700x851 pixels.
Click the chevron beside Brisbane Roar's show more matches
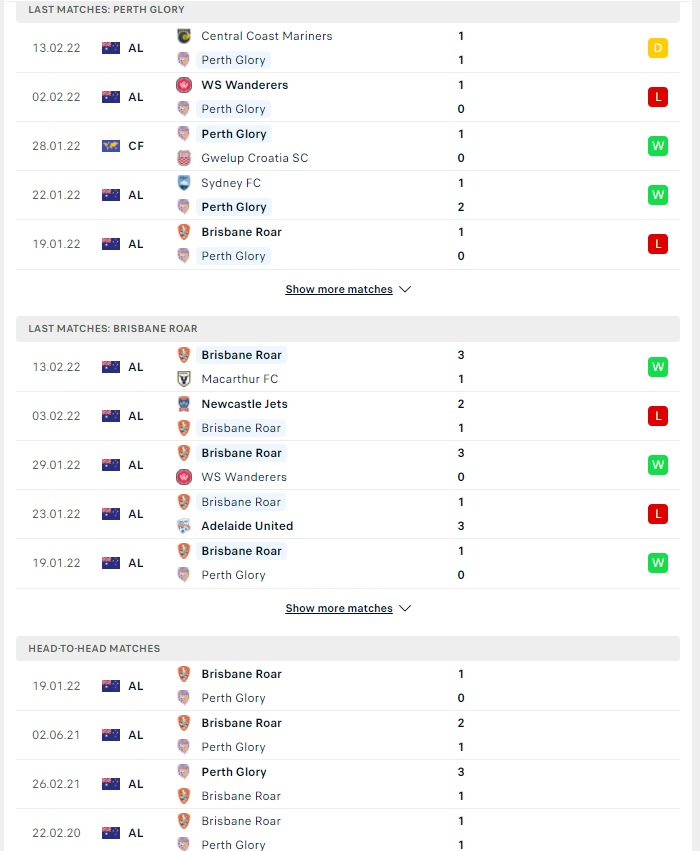(405, 608)
